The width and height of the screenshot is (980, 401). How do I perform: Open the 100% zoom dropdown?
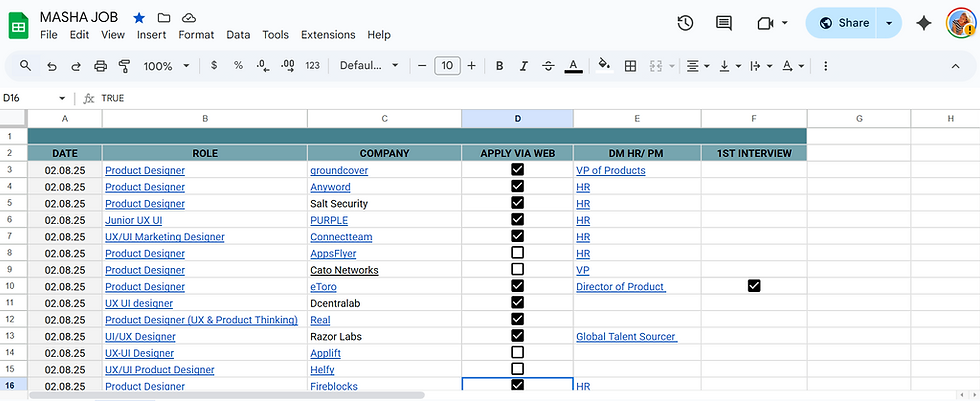tap(166, 66)
